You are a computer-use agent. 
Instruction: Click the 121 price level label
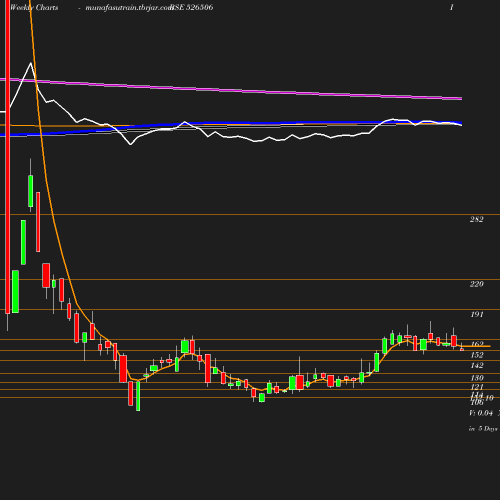(x=477, y=387)
